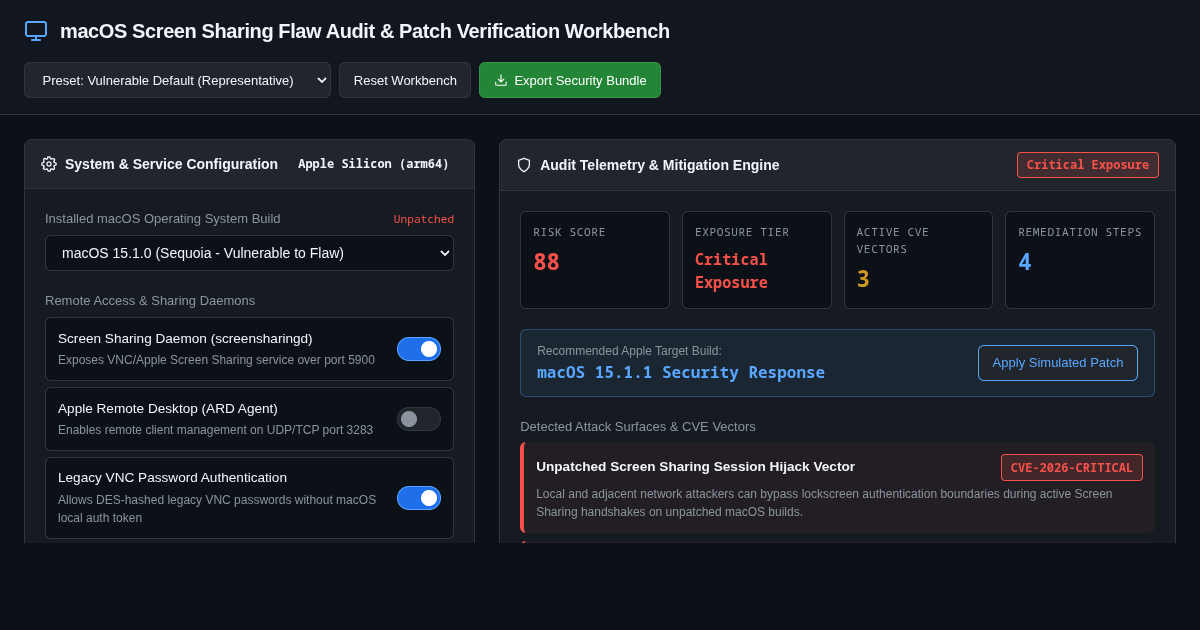1200x630 pixels.
Task: Click the Critical Exposure status badge
Action: [1088, 165]
